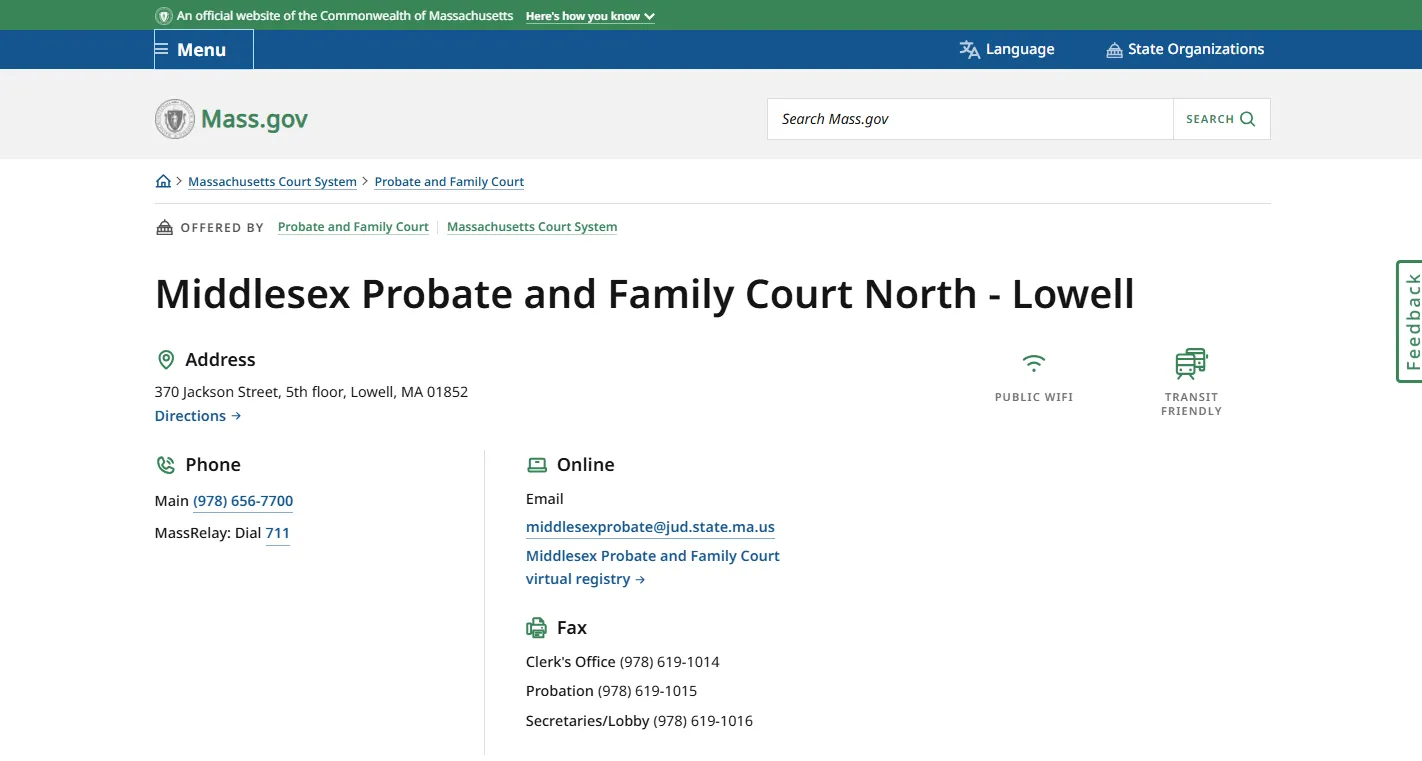Open Probate and Family Court breadcrumb link

pyautogui.click(x=449, y=182)
